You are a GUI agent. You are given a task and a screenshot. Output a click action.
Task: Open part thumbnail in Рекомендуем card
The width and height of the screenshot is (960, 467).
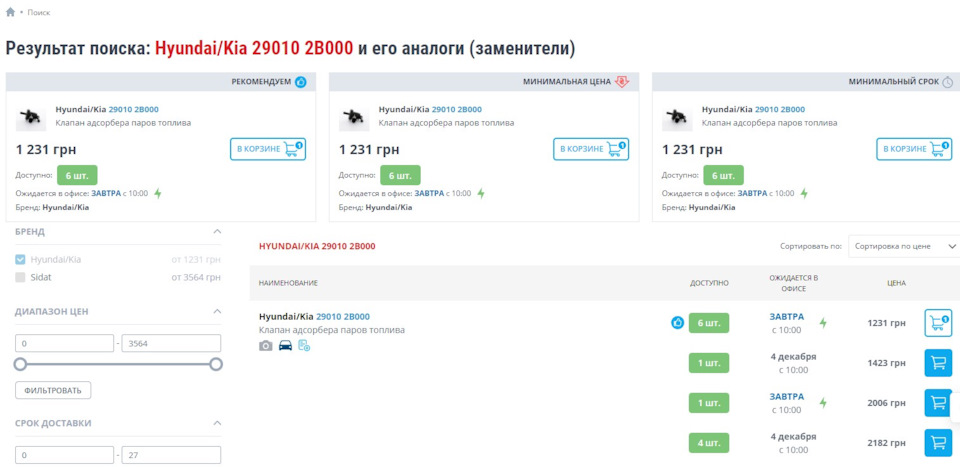click(x=31, y=116)
